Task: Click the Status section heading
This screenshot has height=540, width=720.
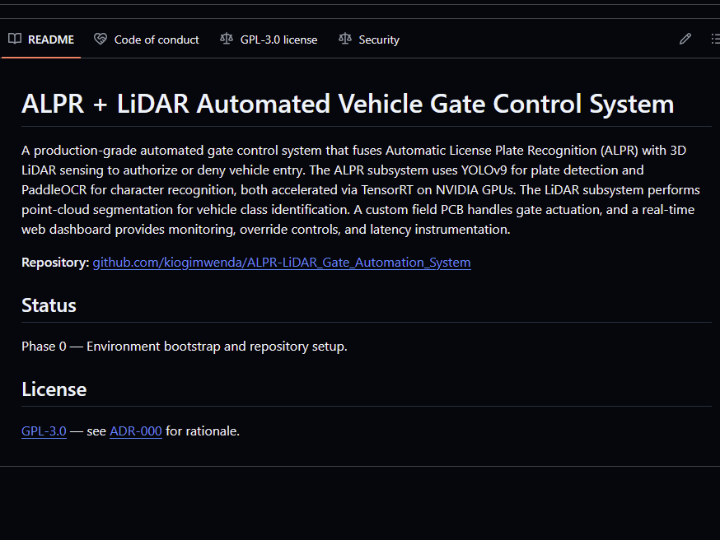Action: (49, 305)
